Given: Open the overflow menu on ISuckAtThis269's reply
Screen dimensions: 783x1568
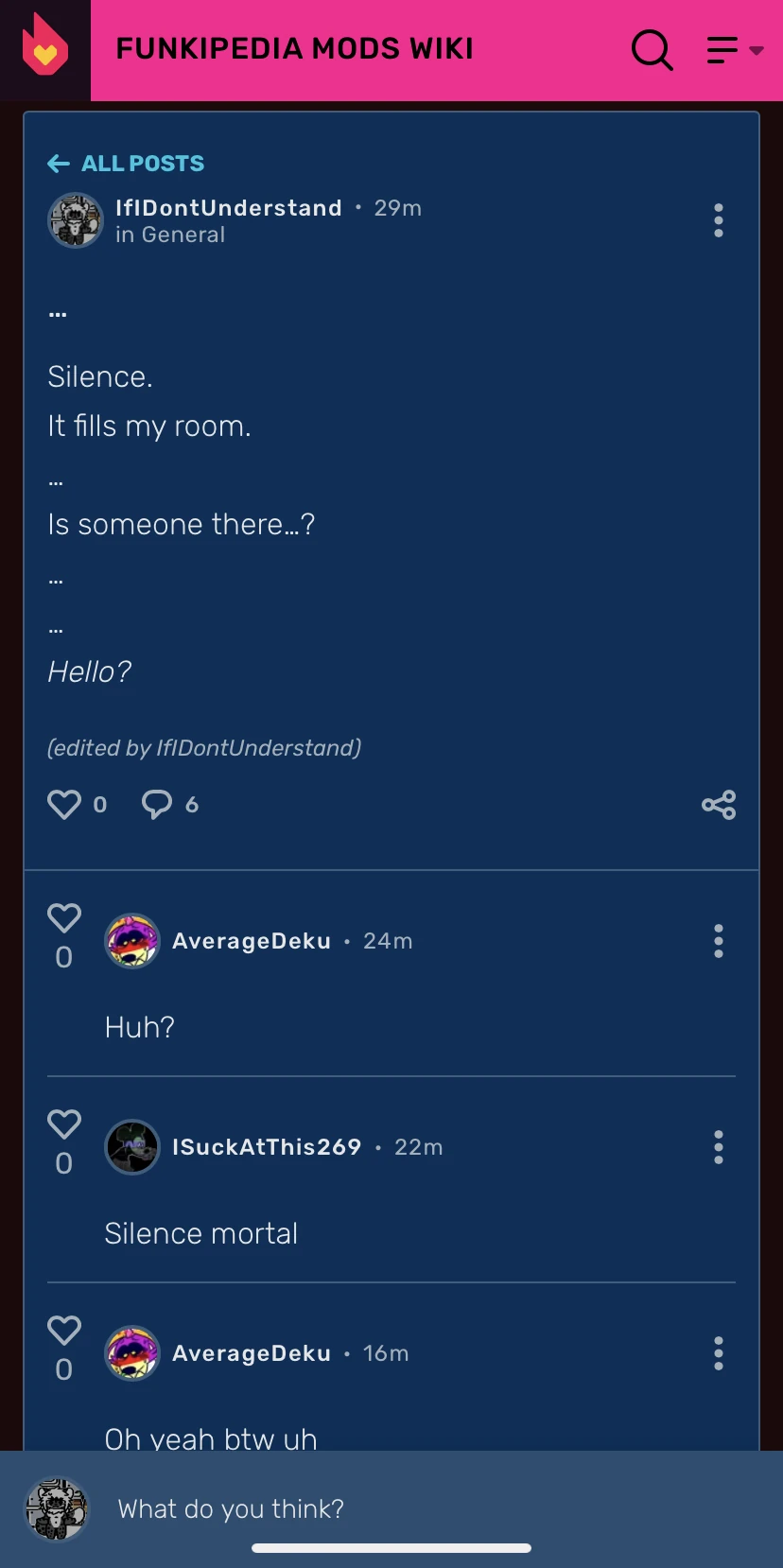Looking at the screenshot, I should (718, 1147).
